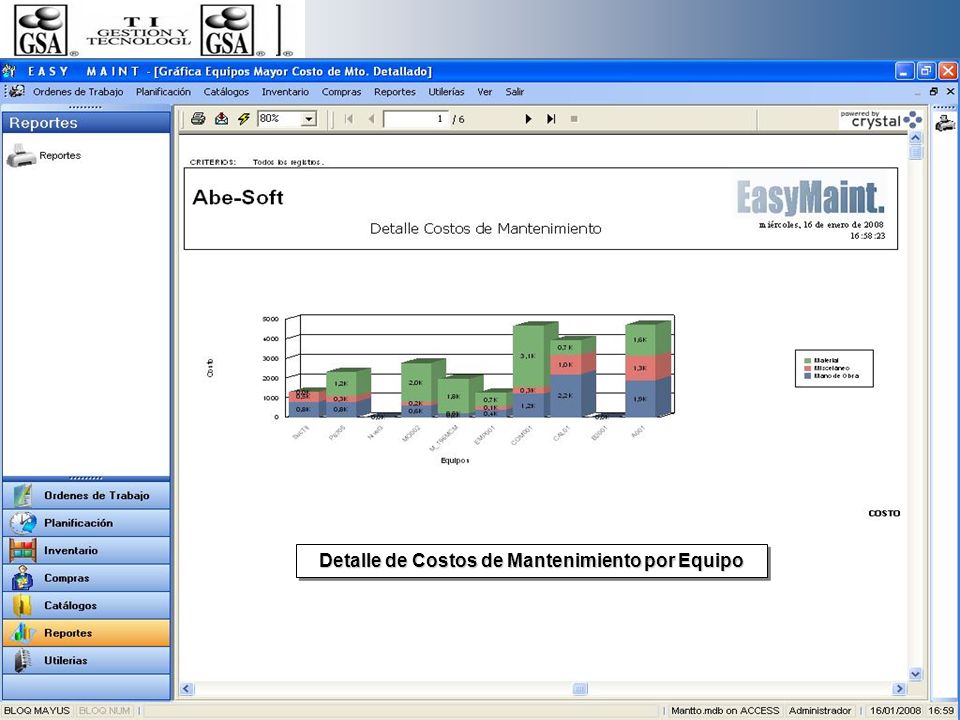Open the Compras menu
Viewport: 960px width, 720px height.
342,92
